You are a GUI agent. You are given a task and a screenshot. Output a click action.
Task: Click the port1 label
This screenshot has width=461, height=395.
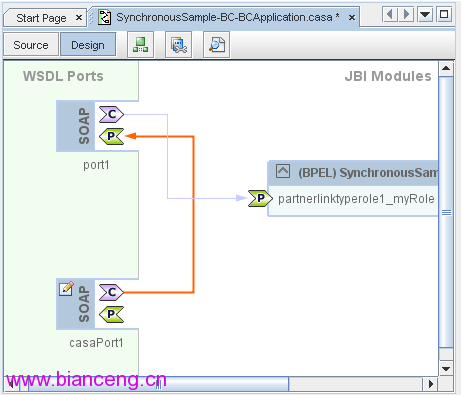[96, 165]
